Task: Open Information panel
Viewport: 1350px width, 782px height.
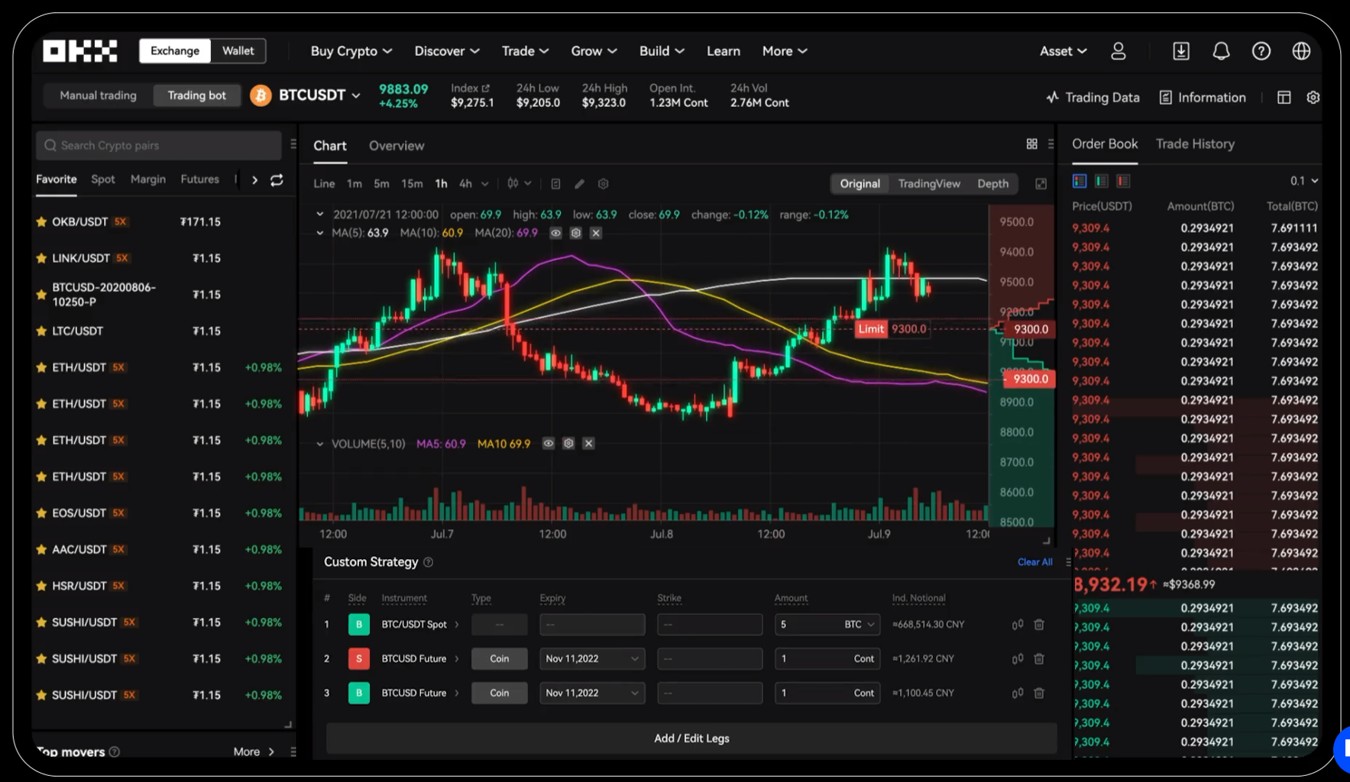Action: [1202, 97]
